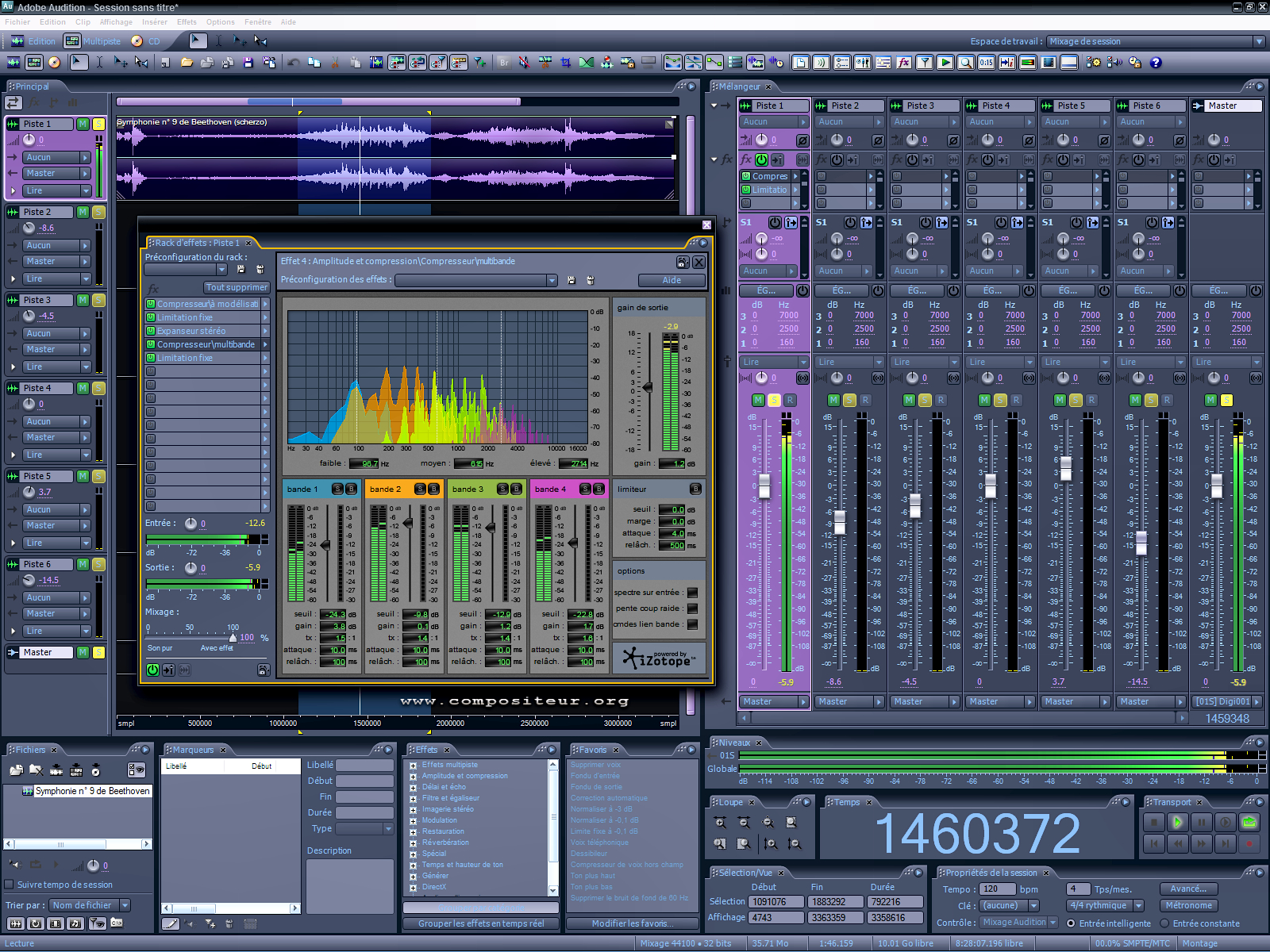Image resolution: width=1270 pixels, height=952 pixels.
Task: Click the Tempo field showing 120
Action: [997, 889]
